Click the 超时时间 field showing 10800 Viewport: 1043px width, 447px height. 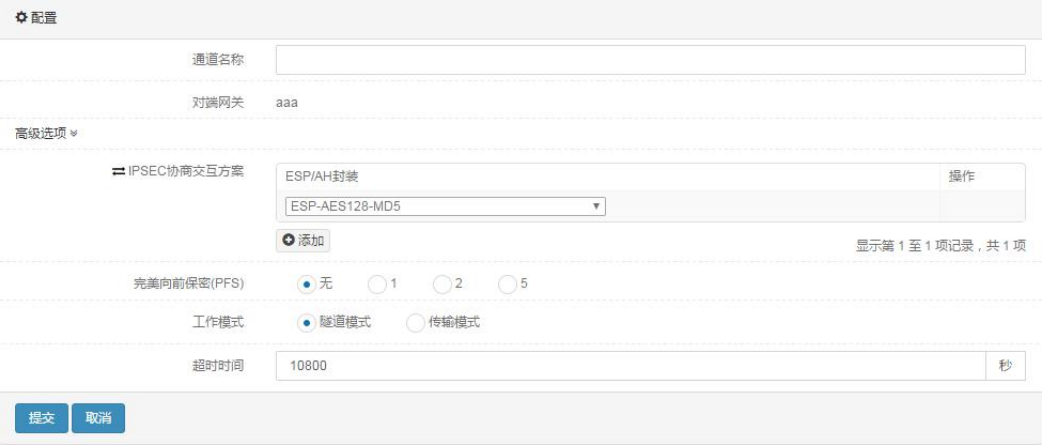tap(631, 366)
